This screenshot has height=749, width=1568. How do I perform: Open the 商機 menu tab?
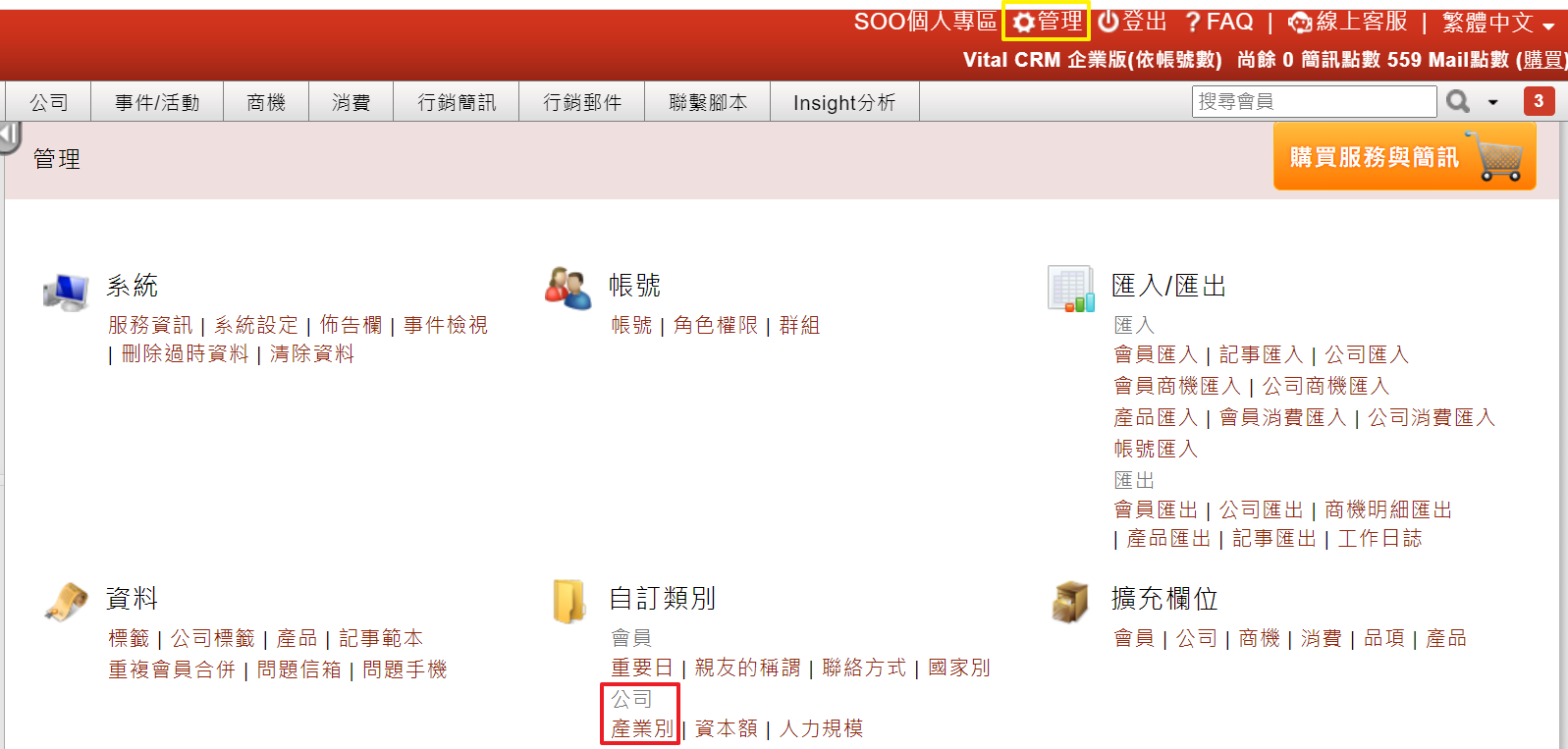[x=266, y=102]
